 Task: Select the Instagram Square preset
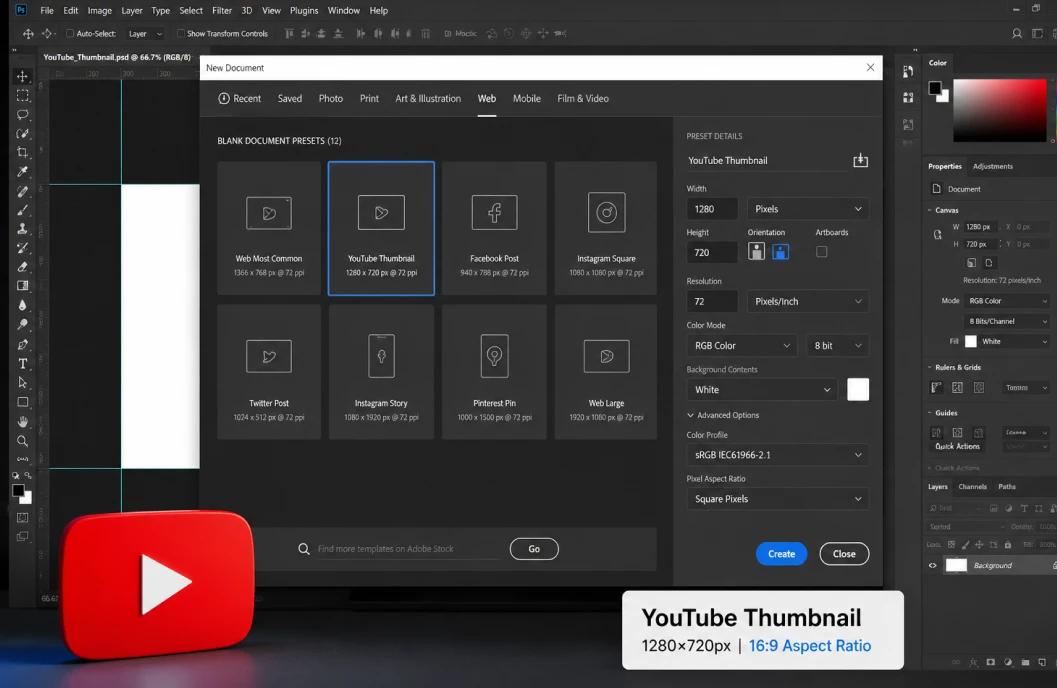point(606,228)
